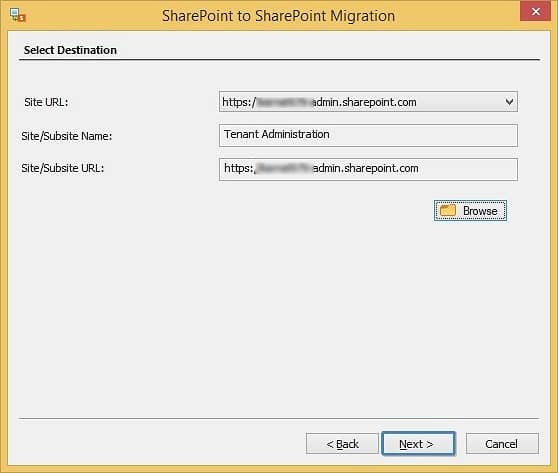
Task: Proceed with the Next button
Action: coord(418,444)
